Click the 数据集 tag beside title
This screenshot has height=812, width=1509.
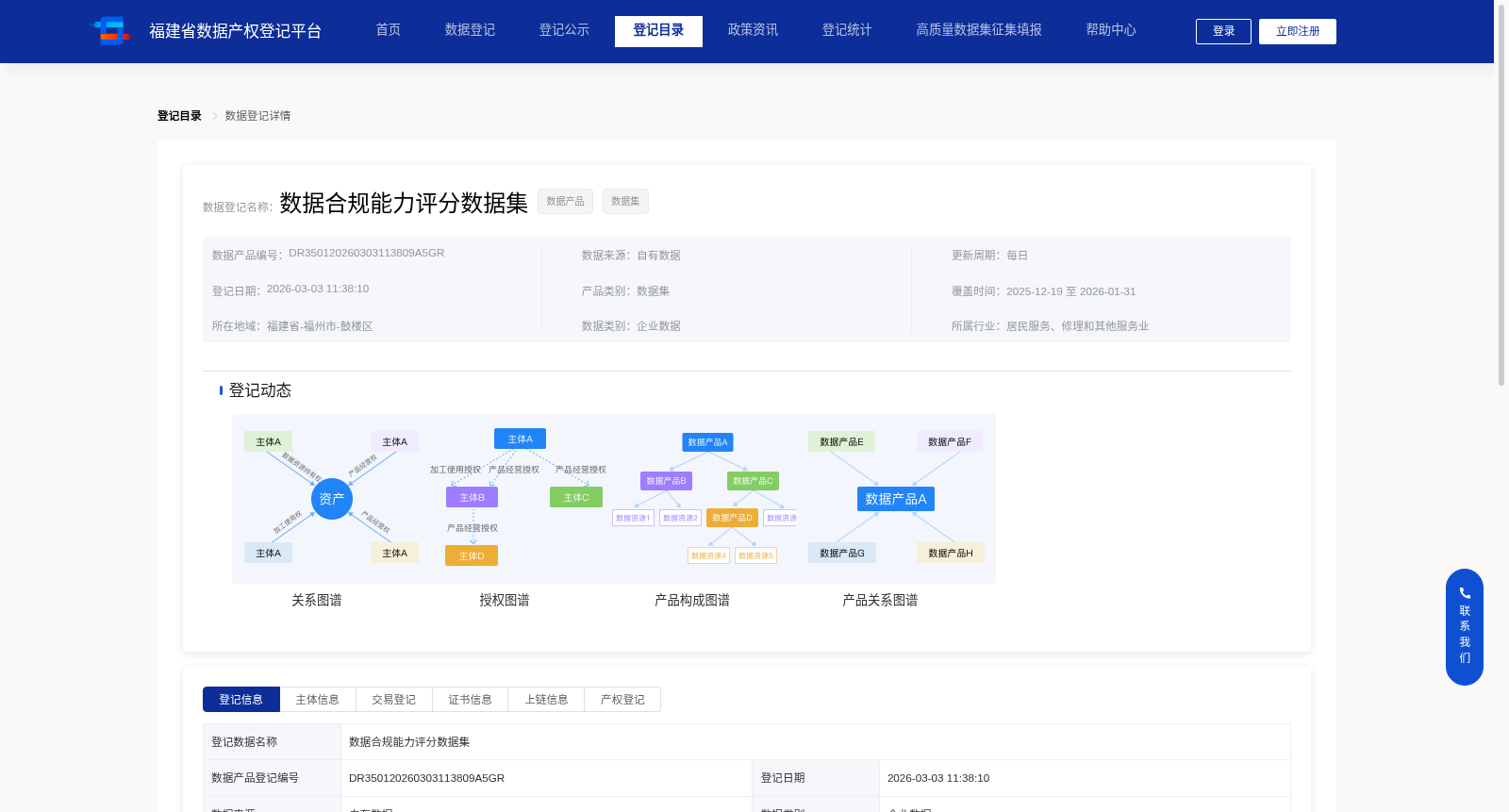point(625,201)
